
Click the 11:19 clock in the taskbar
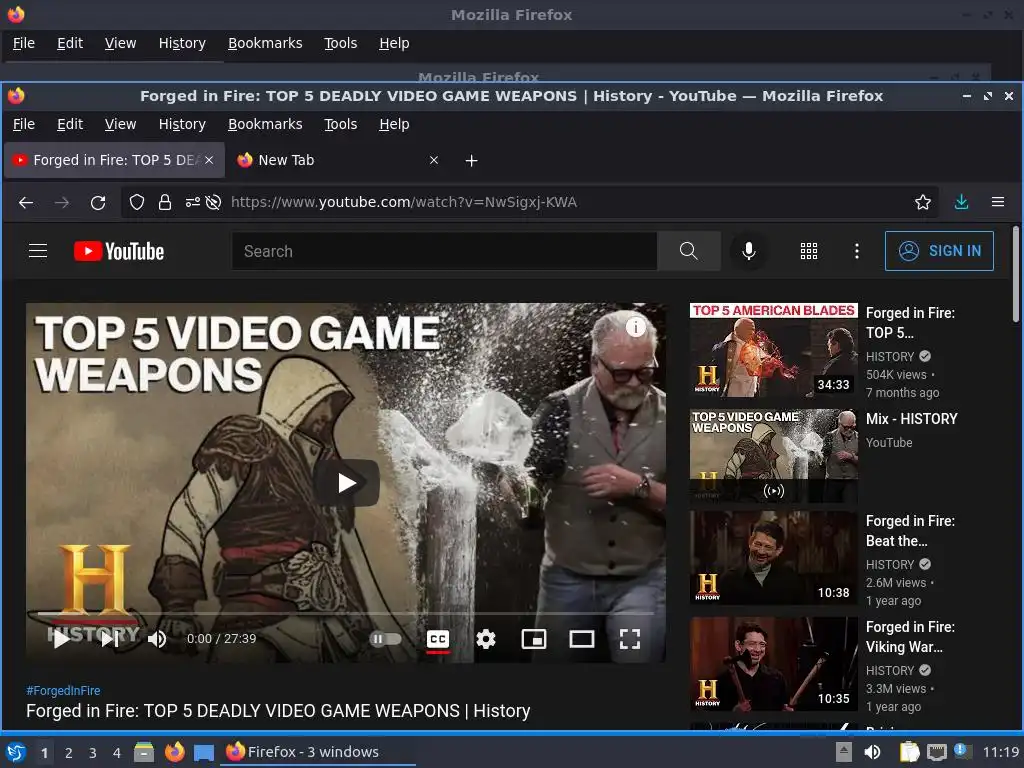tap(1000, 752)
